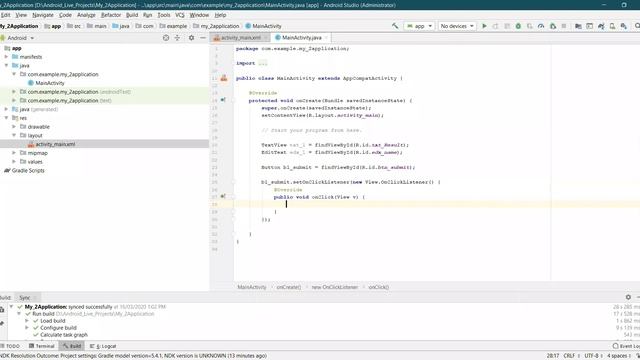The height and width of the screenshot is (360, 640).
Task: Open the Event Log tool window
Action: (x=626, y=346)
